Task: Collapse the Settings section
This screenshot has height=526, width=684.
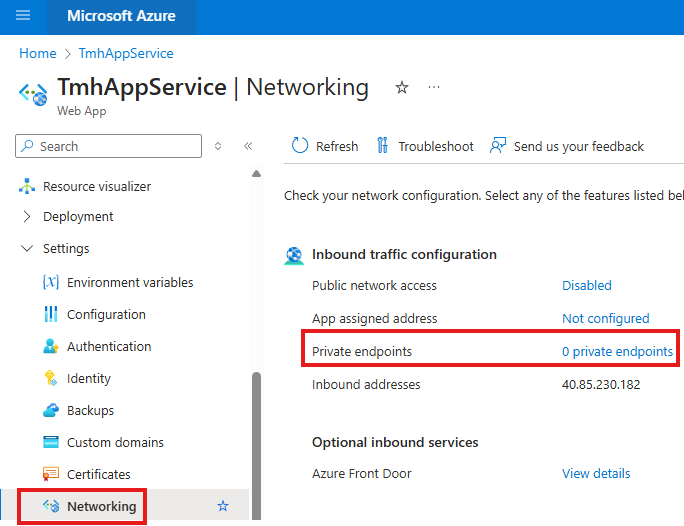Action: click(27, 249)
